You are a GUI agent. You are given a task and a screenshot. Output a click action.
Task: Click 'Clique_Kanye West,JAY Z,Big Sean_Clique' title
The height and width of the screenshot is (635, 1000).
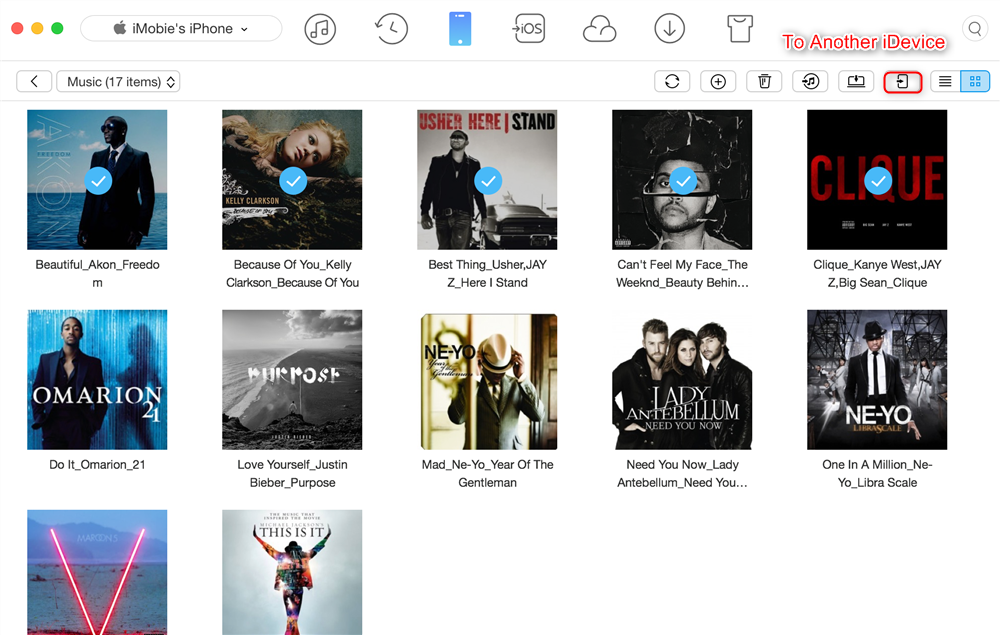pos(877,274)
